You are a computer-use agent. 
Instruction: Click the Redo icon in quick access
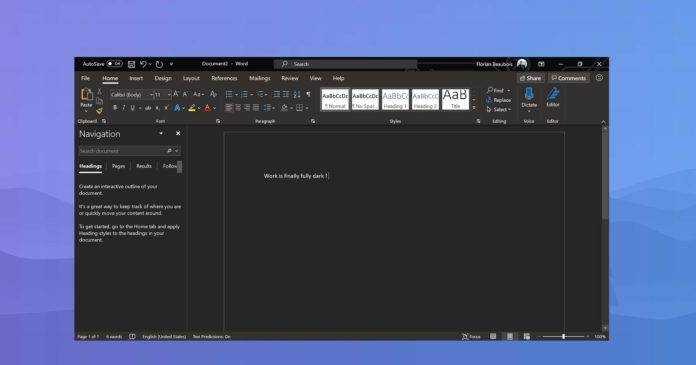click(x=159, y=64)
